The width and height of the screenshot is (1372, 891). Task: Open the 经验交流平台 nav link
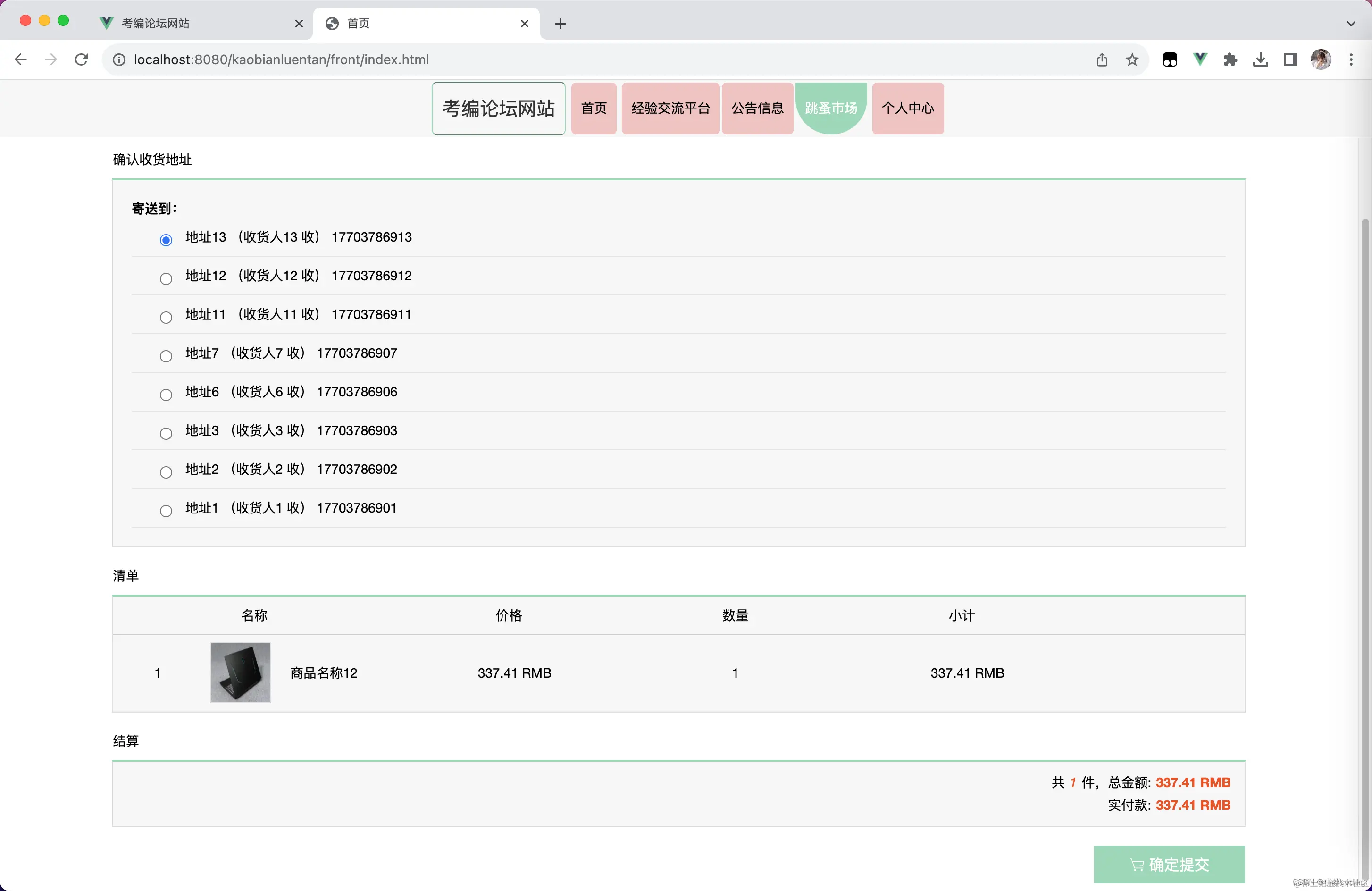click(x=670, y=109)
